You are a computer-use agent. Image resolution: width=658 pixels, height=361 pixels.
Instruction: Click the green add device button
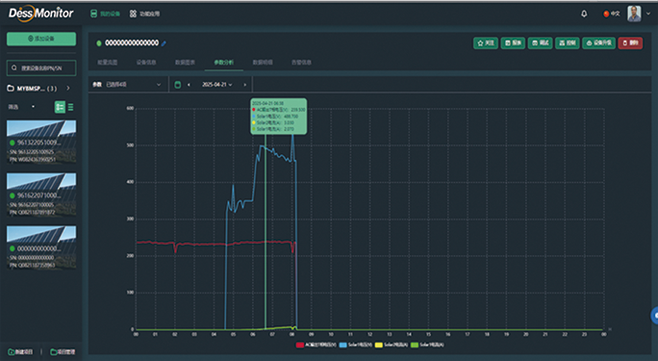point(41,39)
